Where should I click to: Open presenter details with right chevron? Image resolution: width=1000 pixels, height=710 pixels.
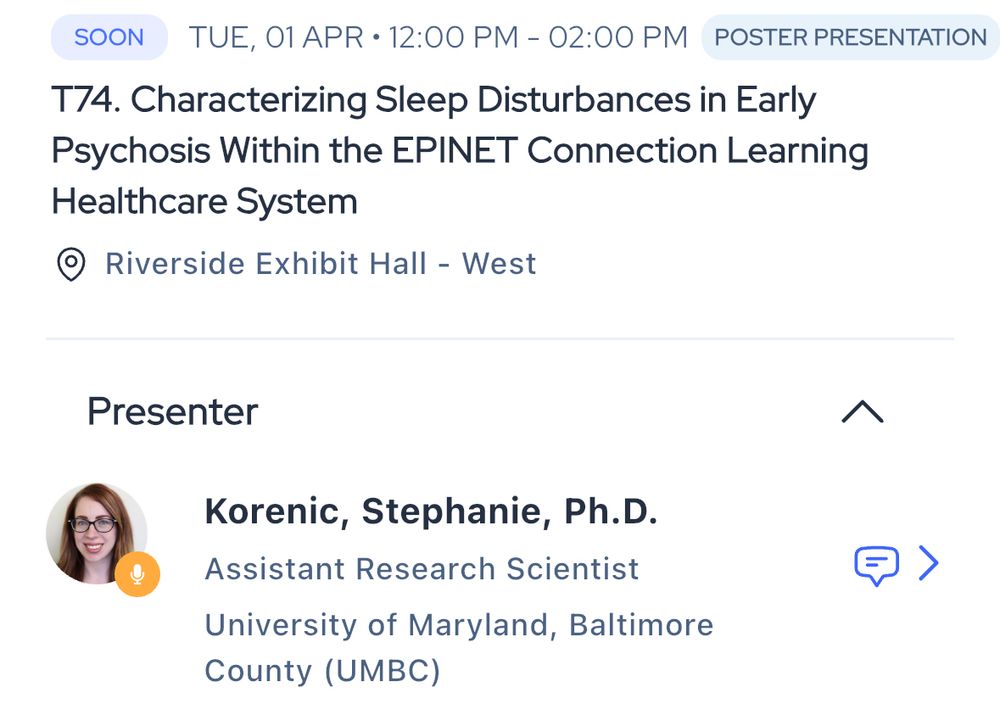click(x=929, y=563)
